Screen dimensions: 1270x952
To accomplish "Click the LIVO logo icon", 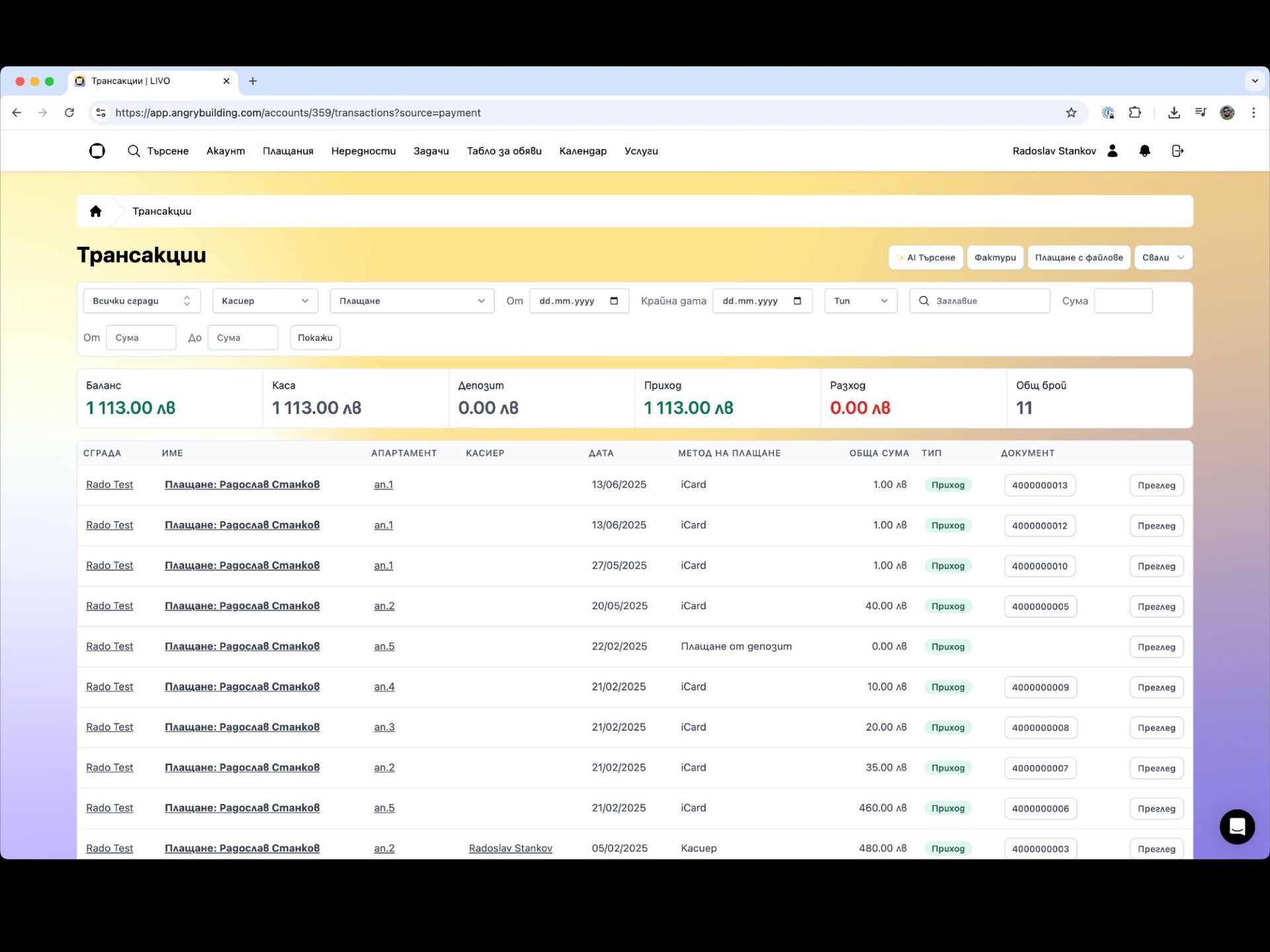I will pos(97,151).
